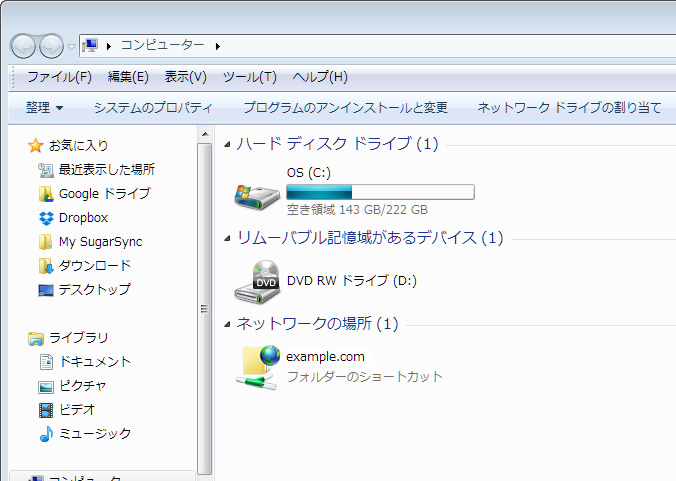This screenshot has height=481, width=676.
Task: Click プログラムのアンインストールと変更 button
Action: (345, 107)
